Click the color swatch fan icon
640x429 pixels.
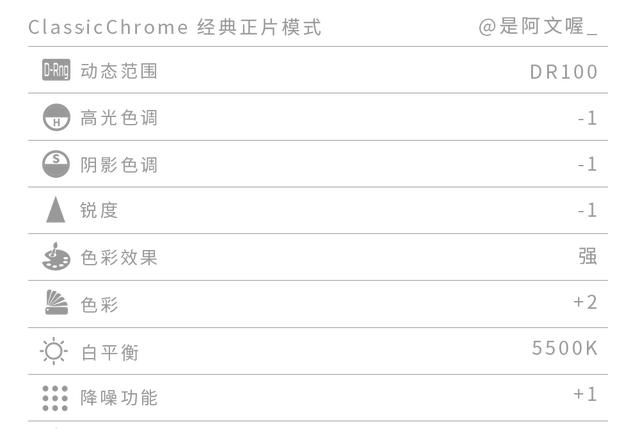[56, 303]
